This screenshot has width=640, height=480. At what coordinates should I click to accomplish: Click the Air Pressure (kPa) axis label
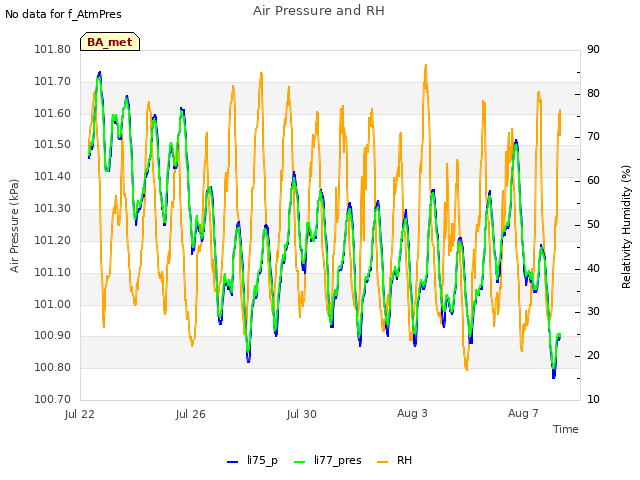(14, 226)
